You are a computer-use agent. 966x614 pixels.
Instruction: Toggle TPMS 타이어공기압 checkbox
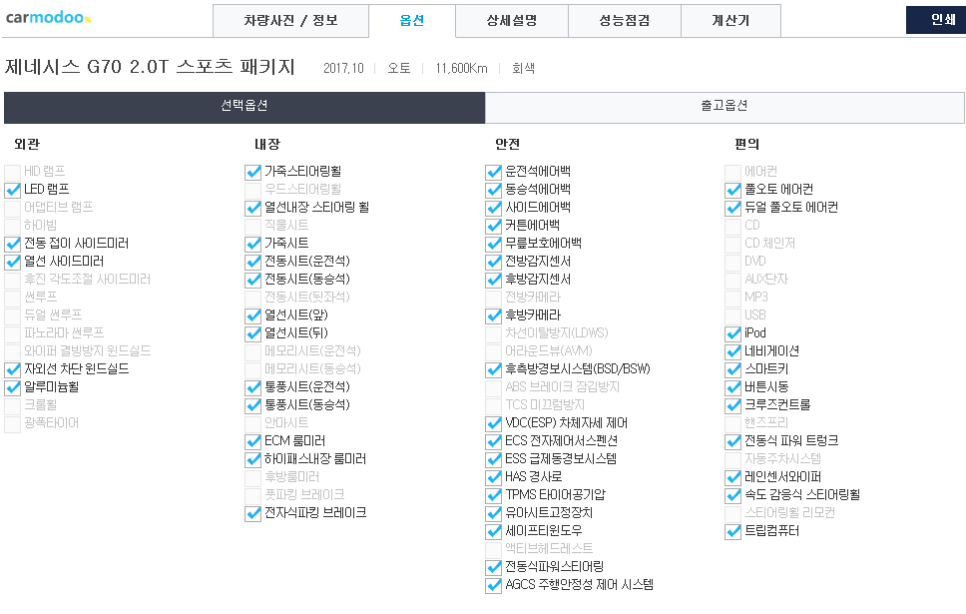tap(493, 495)
